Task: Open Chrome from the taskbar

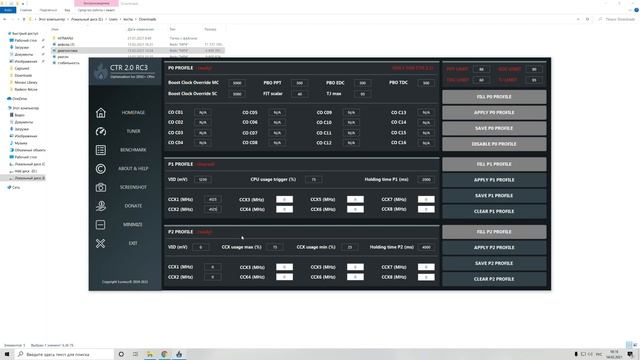Action: tap(164, 354)
